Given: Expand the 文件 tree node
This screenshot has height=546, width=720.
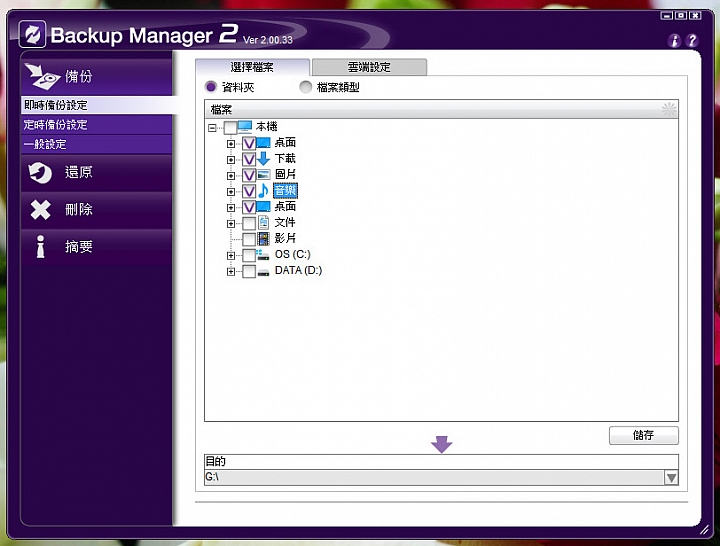Looking at the screenshot, I should click(231, 224).
